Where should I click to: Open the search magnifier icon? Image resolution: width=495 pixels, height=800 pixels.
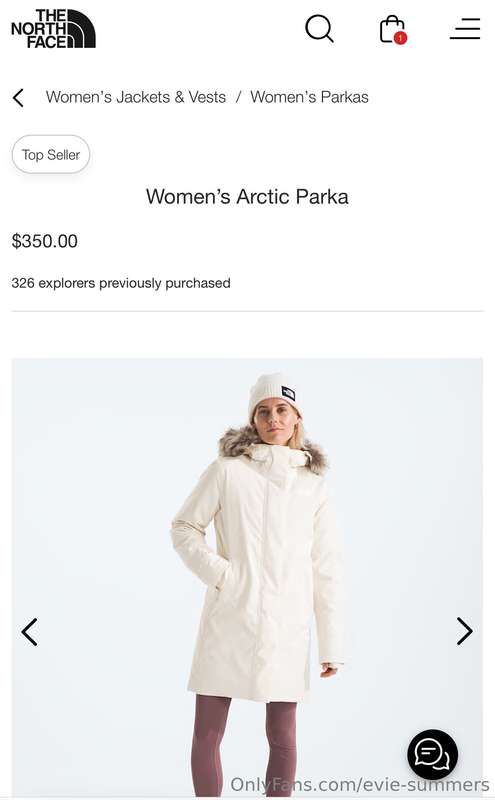319,29
